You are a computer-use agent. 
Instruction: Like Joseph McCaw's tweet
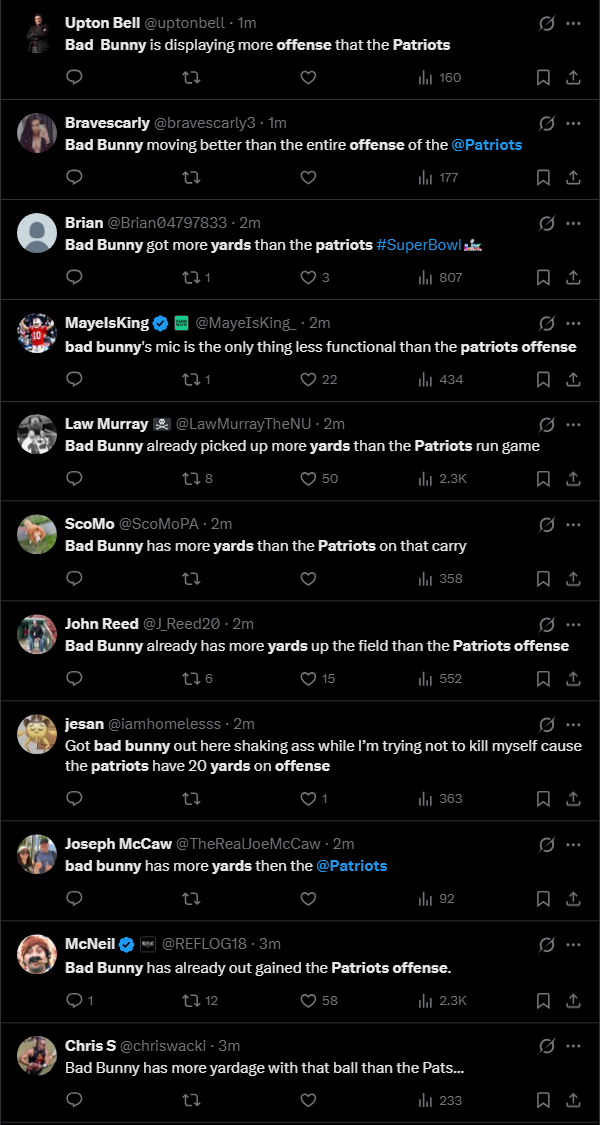coord(308,898)
